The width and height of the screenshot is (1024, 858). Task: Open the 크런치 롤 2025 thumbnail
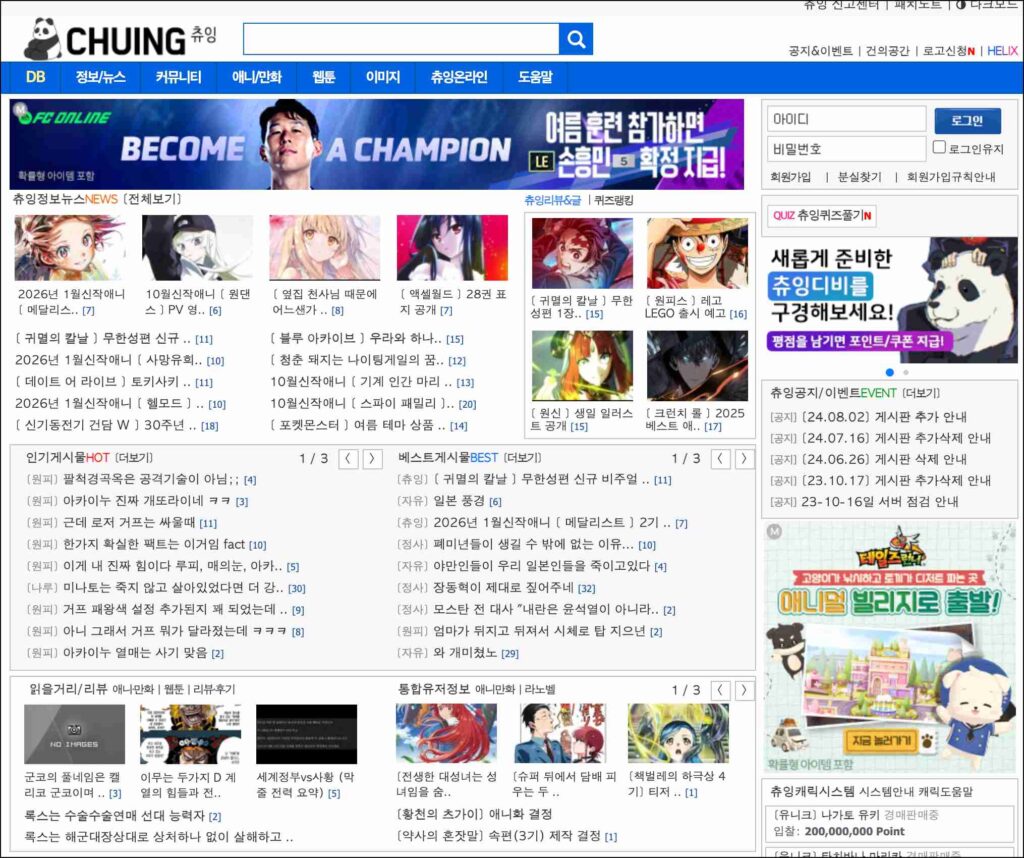[x=697, y=366]
